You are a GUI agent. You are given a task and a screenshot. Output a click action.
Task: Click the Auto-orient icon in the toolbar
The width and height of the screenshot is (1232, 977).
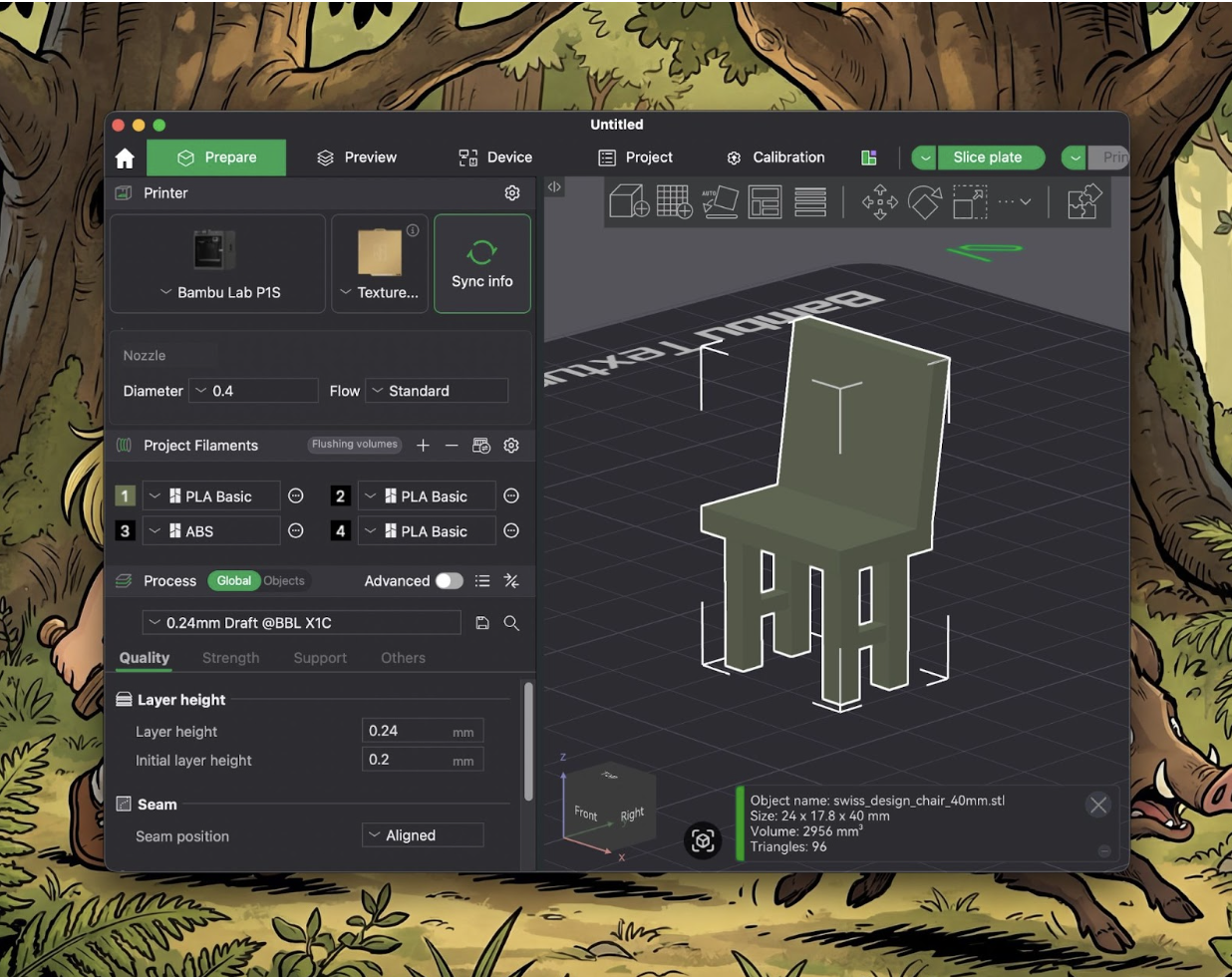[x=721, y=202]
